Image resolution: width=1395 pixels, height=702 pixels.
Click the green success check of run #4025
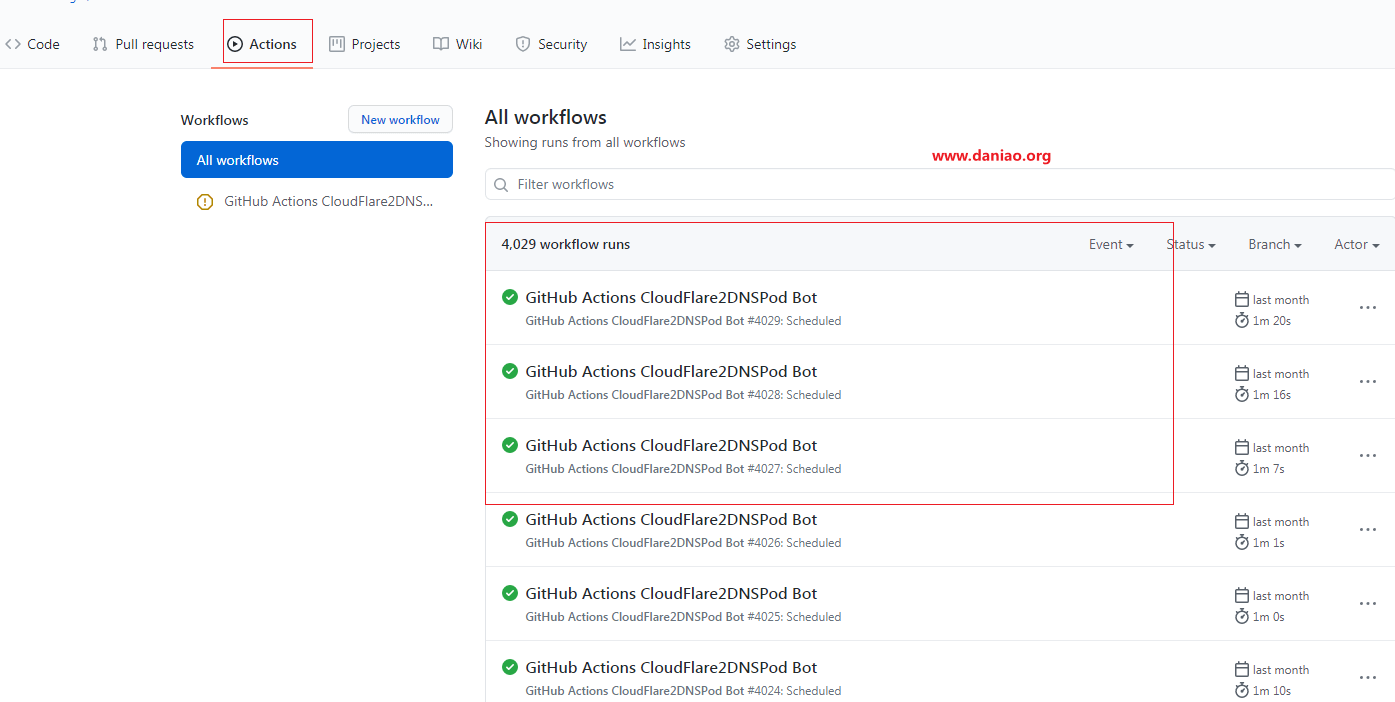click(x=510, y=593)
